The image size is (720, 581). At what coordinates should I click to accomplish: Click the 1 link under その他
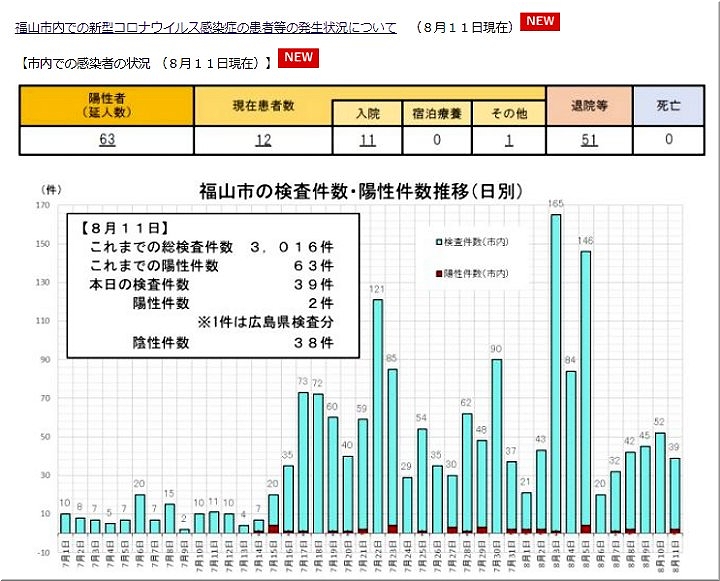(509, 140)
